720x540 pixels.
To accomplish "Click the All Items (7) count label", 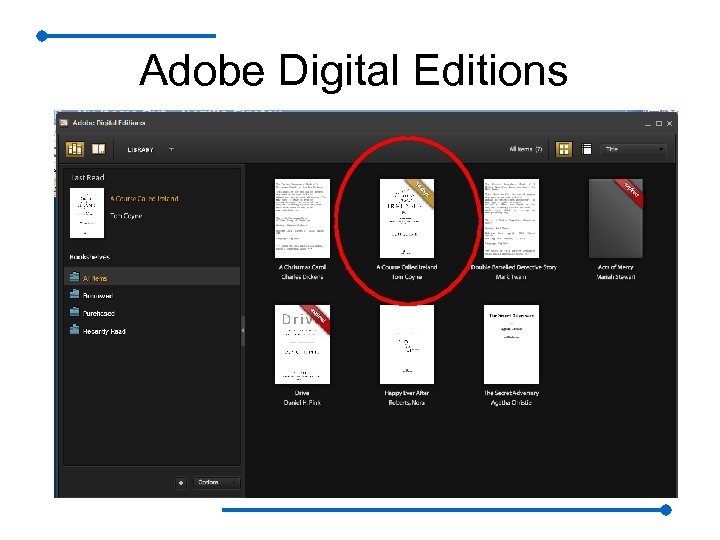I will tap(526, 149).
